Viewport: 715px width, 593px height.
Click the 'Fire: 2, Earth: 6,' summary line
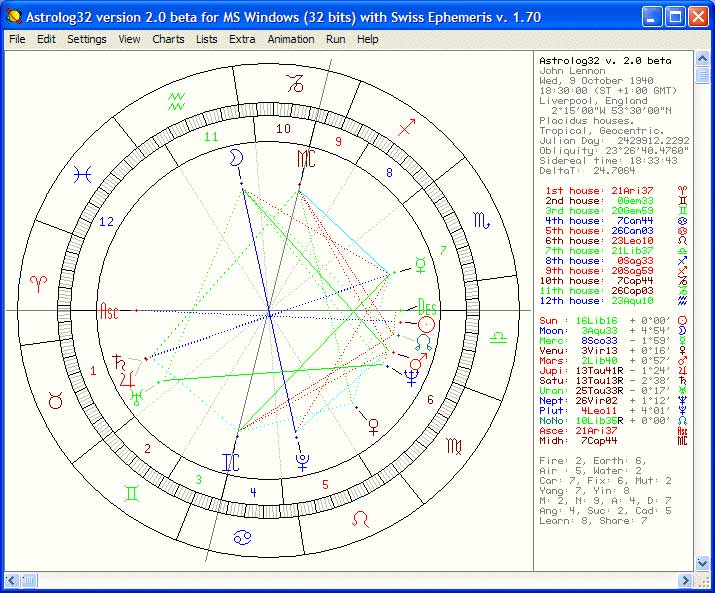[x=593, y=461]
